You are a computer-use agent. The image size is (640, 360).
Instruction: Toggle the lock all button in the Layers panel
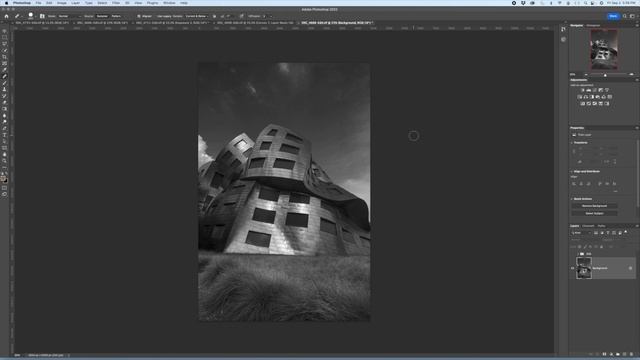pos(601,247)
